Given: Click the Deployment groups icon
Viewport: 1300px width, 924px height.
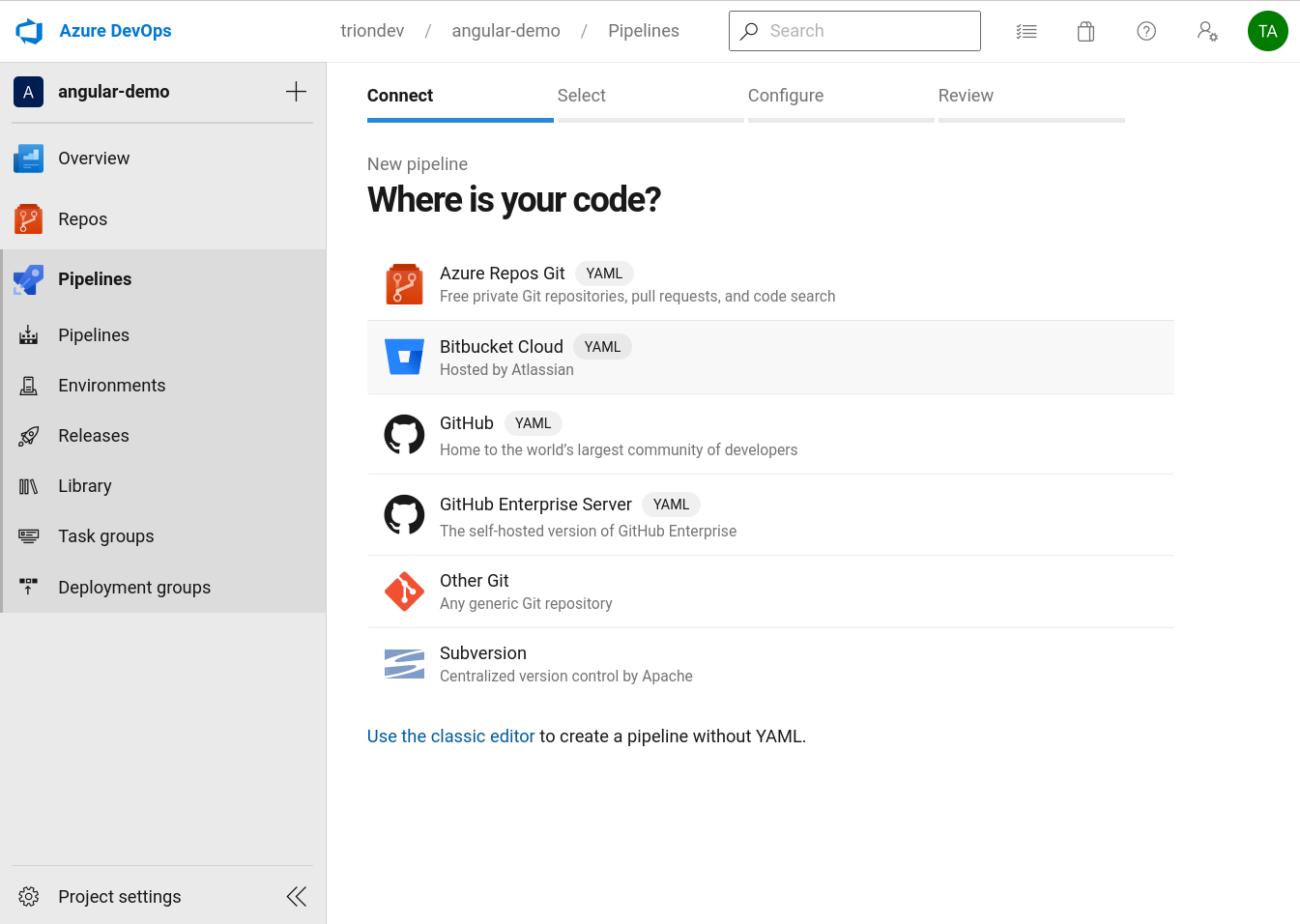Looking at the screenshot, I should coord(28,587).
